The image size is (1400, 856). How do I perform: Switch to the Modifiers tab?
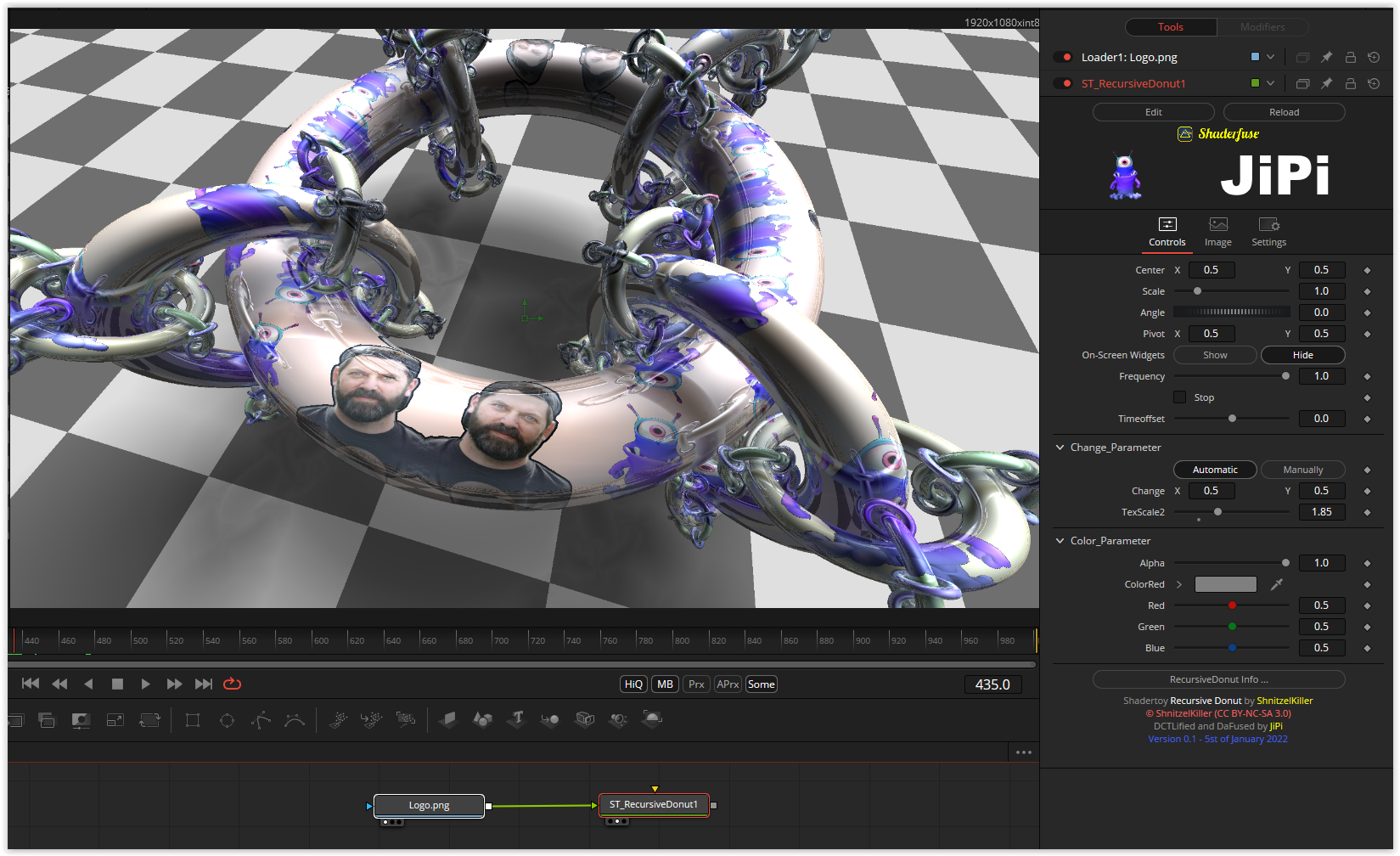click(1262, 27)
